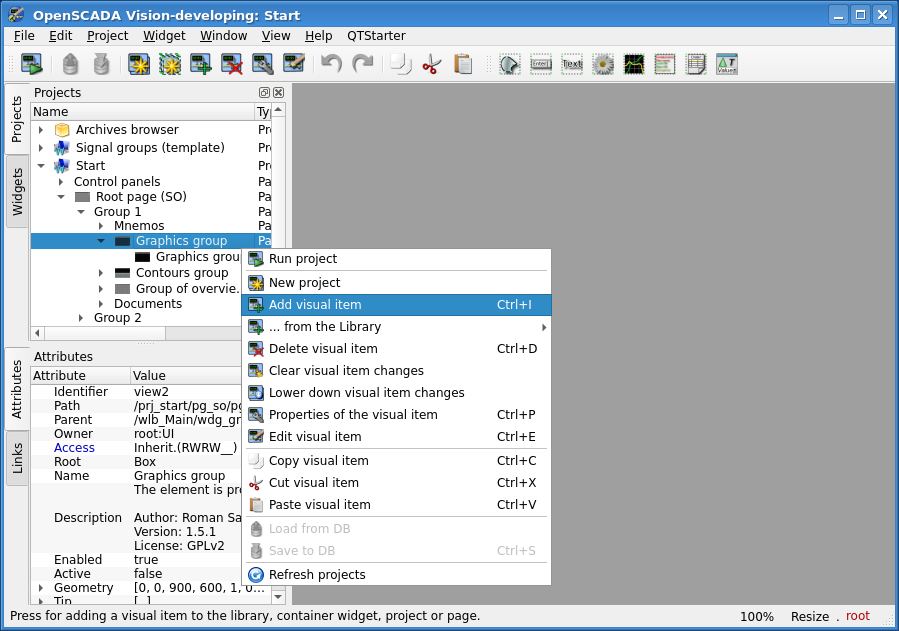Image resolution: width=899 pixels, height=631 pixels.
Task: Collapse the Root page (SO) node
Action: click(x=61, y=197)
